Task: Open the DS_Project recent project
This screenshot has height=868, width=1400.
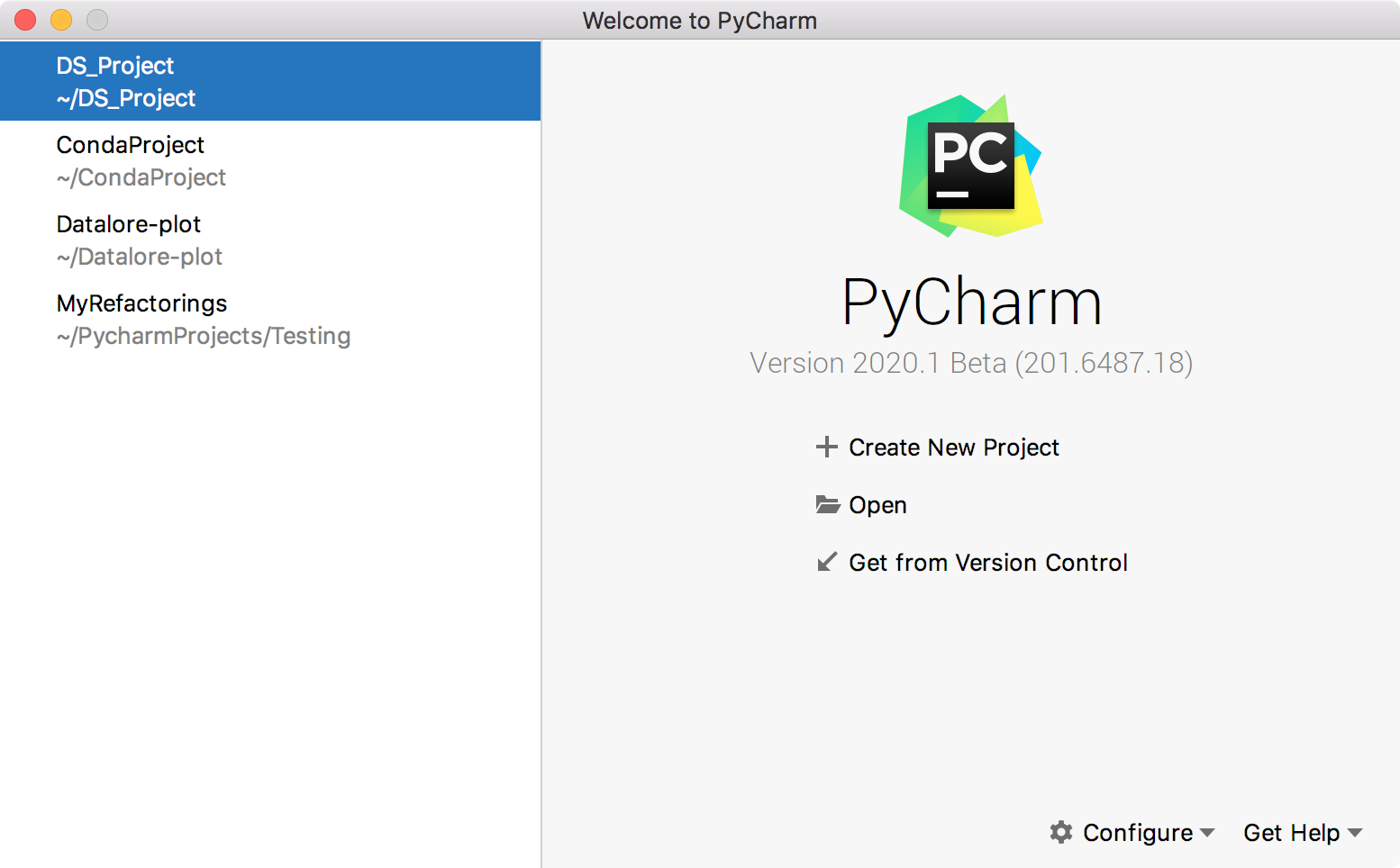Action: pos(270,81)
